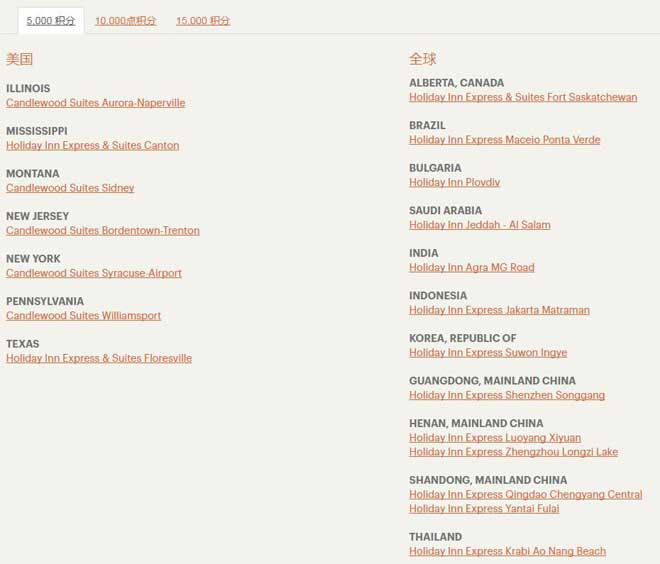Open Holiday Inn Express Krabi Ao Nang Beach

pos(508,551)
